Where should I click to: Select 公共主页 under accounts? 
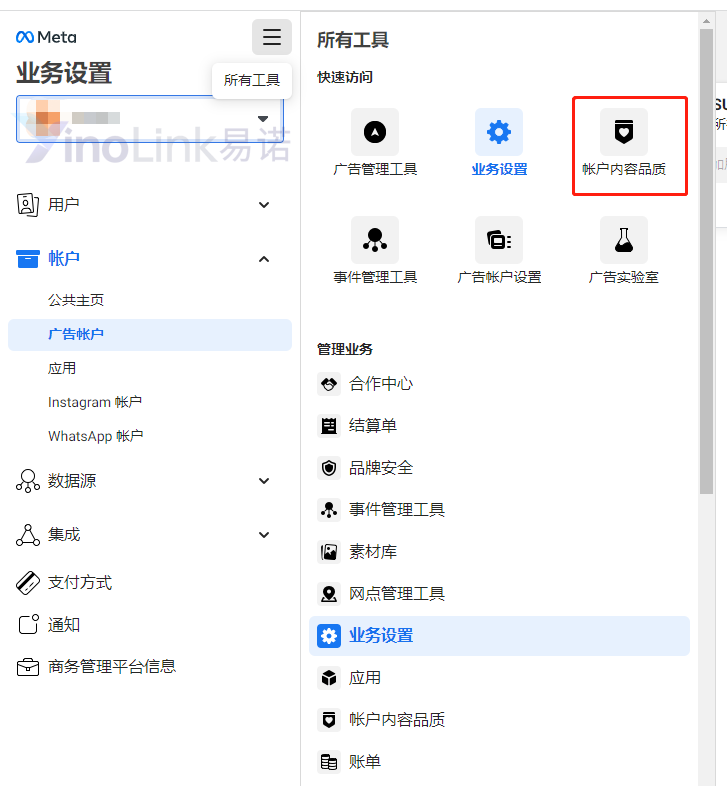76,300
